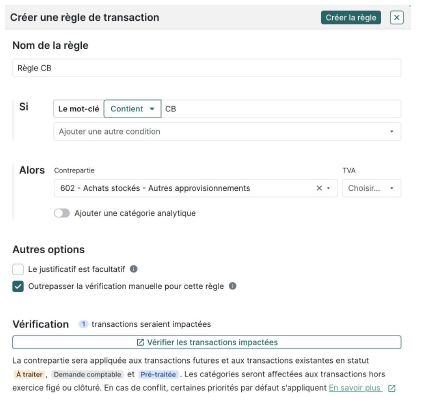Click external link icon after En savoir plus

pyautogui.click(x=392, y=388)
